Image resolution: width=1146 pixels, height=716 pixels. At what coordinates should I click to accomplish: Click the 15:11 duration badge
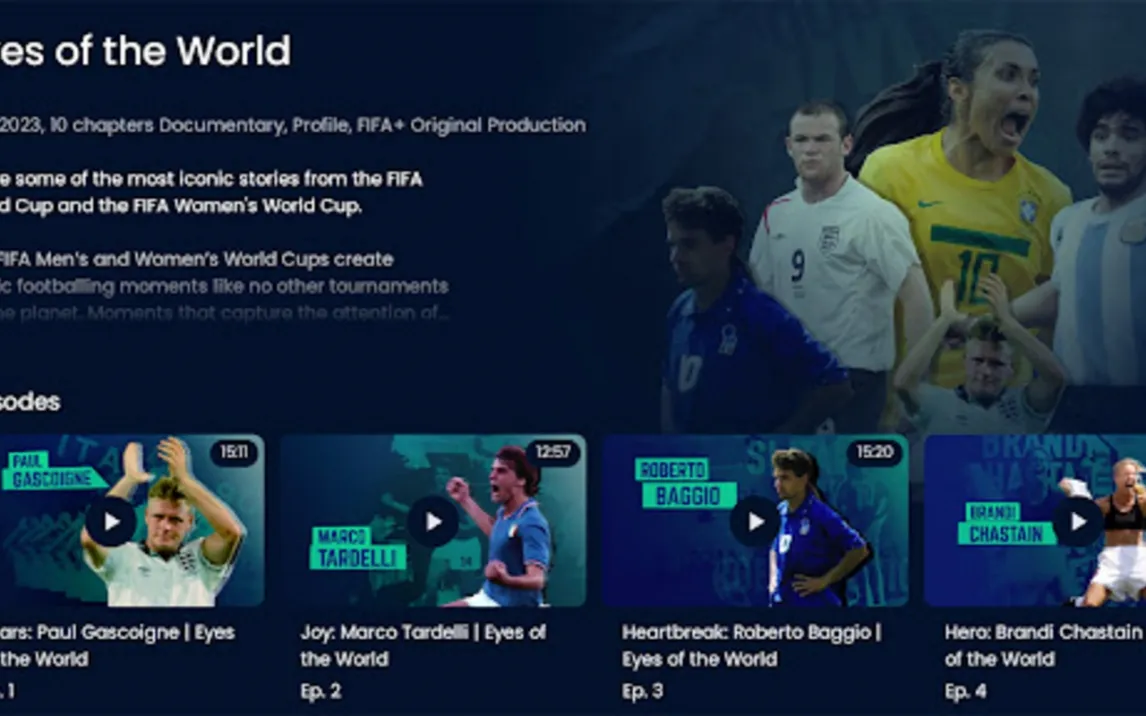coord(234,452)
